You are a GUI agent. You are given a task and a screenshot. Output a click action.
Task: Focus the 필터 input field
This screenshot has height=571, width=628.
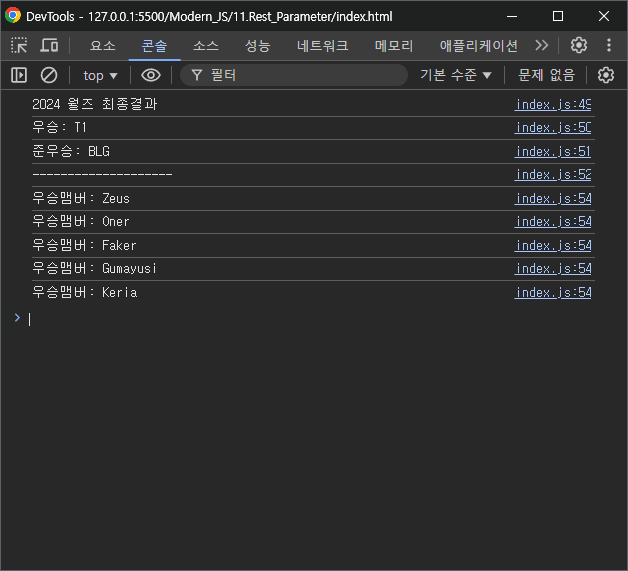click(294, 75)
